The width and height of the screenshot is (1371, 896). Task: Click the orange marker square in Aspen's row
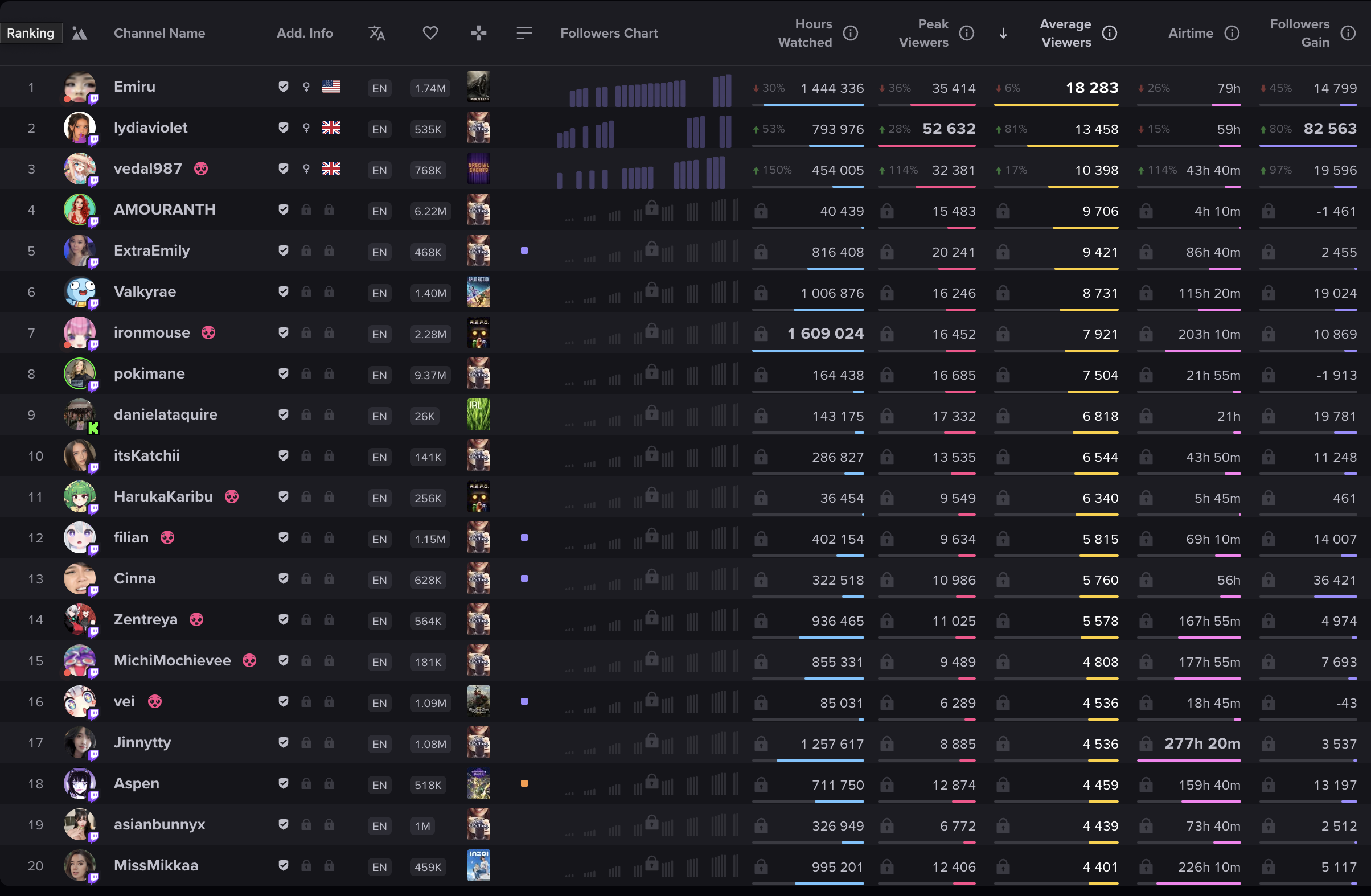[x=524, y=784]
